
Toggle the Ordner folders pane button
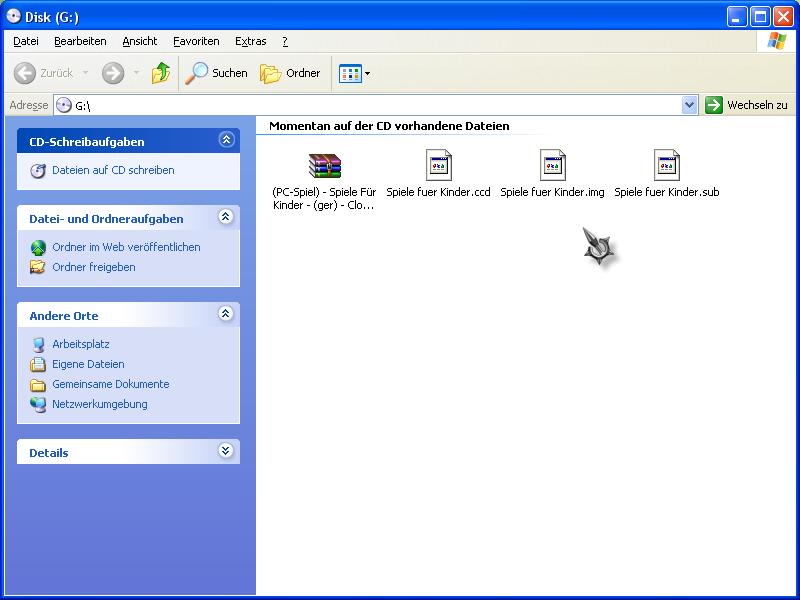(x=291, y=73)
